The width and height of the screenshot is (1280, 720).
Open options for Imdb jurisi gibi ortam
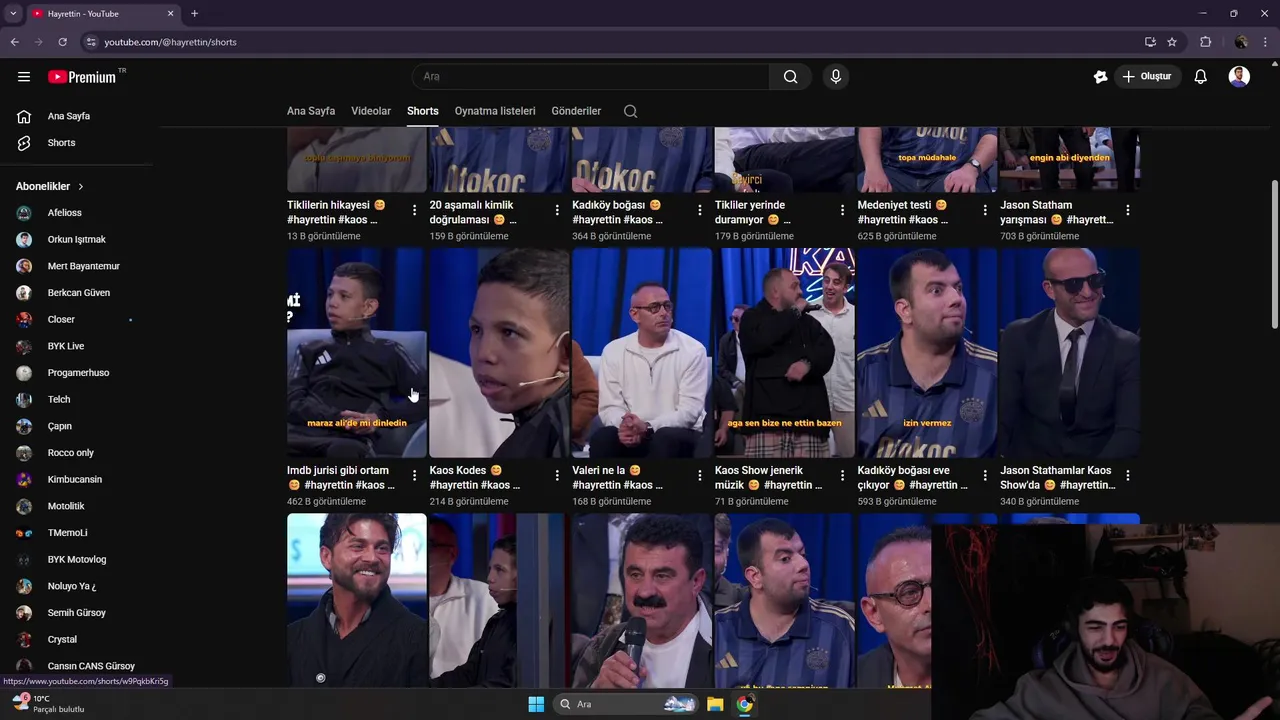(x=414, y=475)
